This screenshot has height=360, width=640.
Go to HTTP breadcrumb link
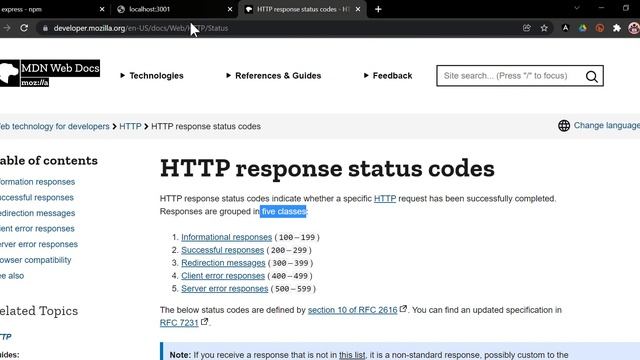tap(130, 127)
